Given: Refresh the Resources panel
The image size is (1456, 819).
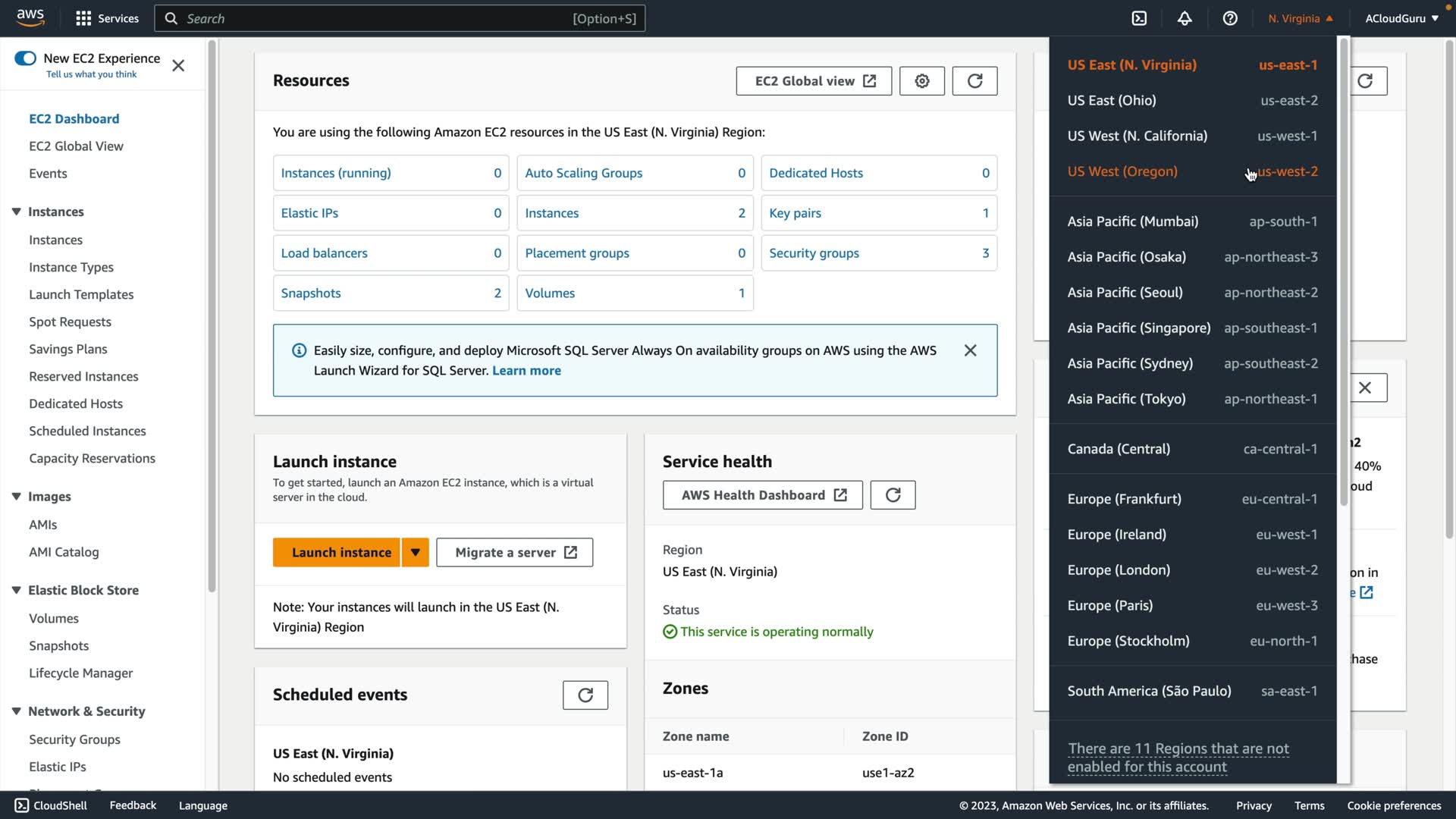Looking at the screenshot, I should point(974,81).
